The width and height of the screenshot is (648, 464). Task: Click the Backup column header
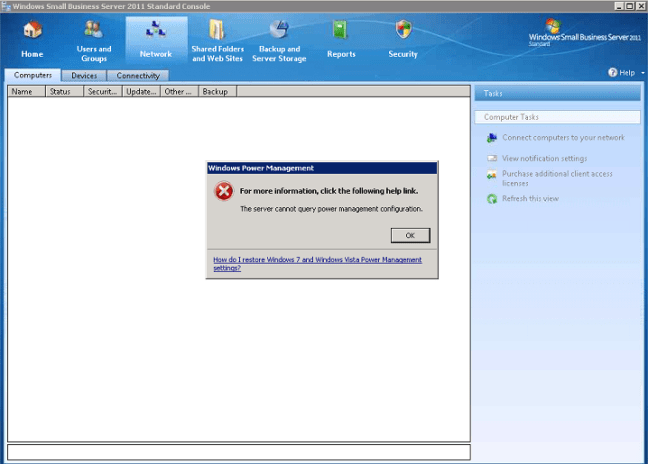click(x=217, y=91)
